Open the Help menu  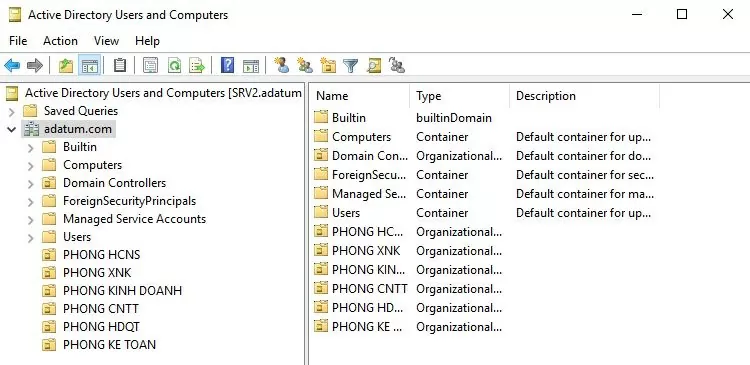147,41
